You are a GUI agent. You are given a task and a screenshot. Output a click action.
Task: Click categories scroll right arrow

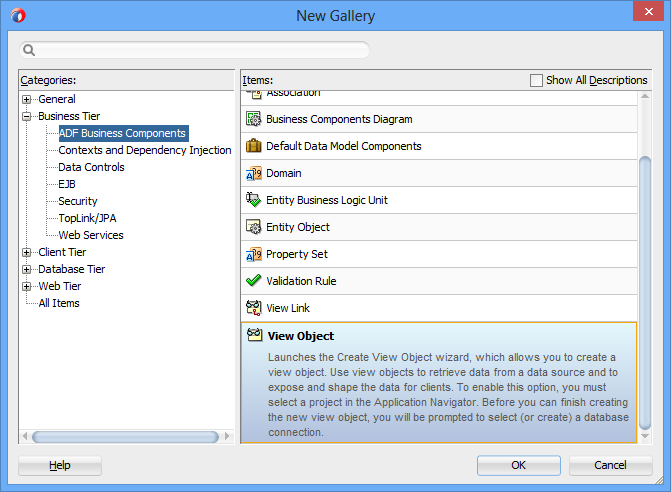[227, 437]
